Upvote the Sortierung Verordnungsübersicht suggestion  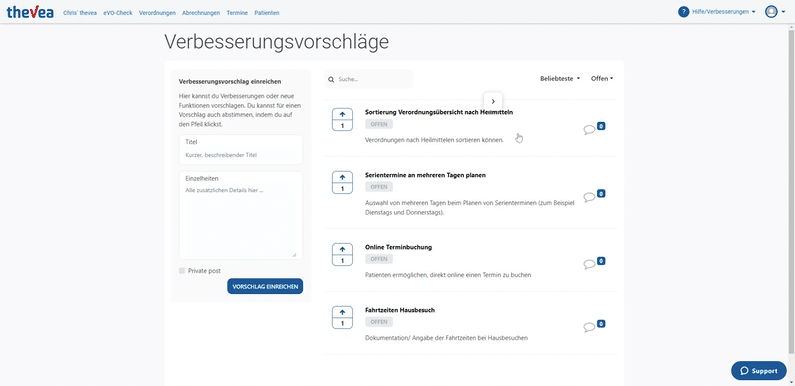click(x=342, y=115)
